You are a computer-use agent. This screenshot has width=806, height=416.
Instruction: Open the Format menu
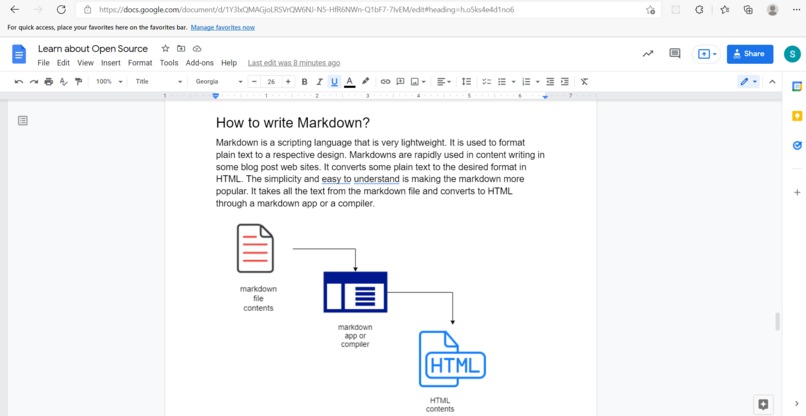[140, 63]
